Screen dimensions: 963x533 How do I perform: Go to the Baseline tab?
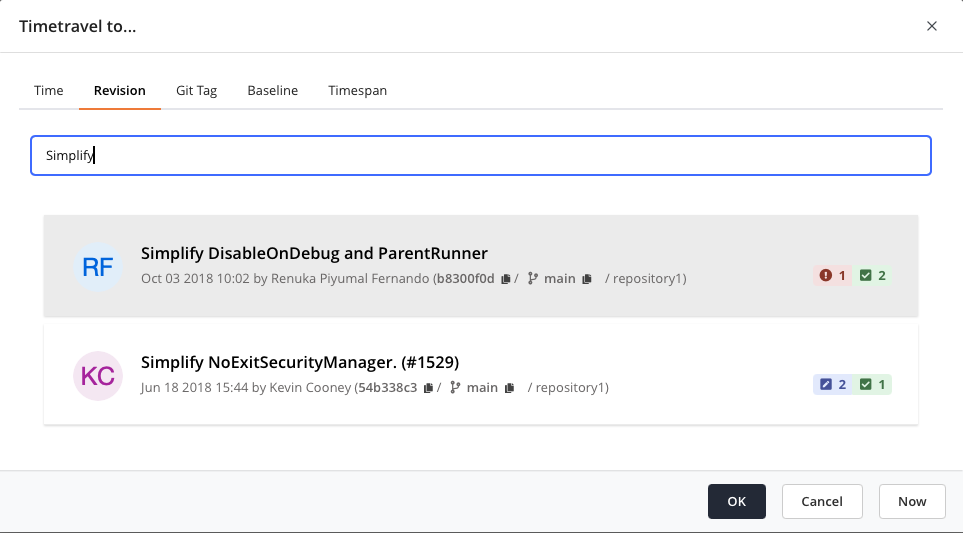click(x=273, y=90)
